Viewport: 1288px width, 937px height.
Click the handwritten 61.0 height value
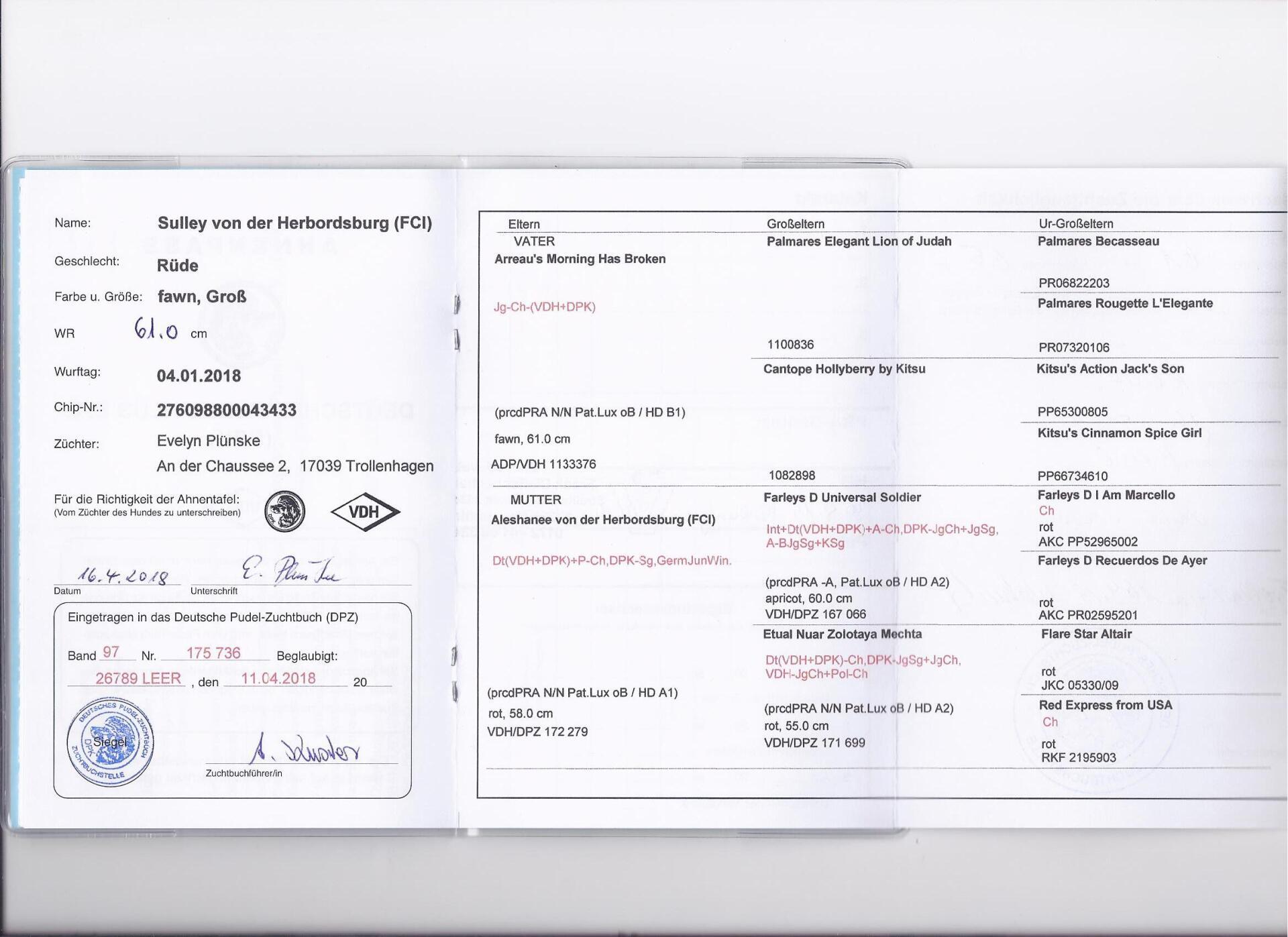pos(156,329)
